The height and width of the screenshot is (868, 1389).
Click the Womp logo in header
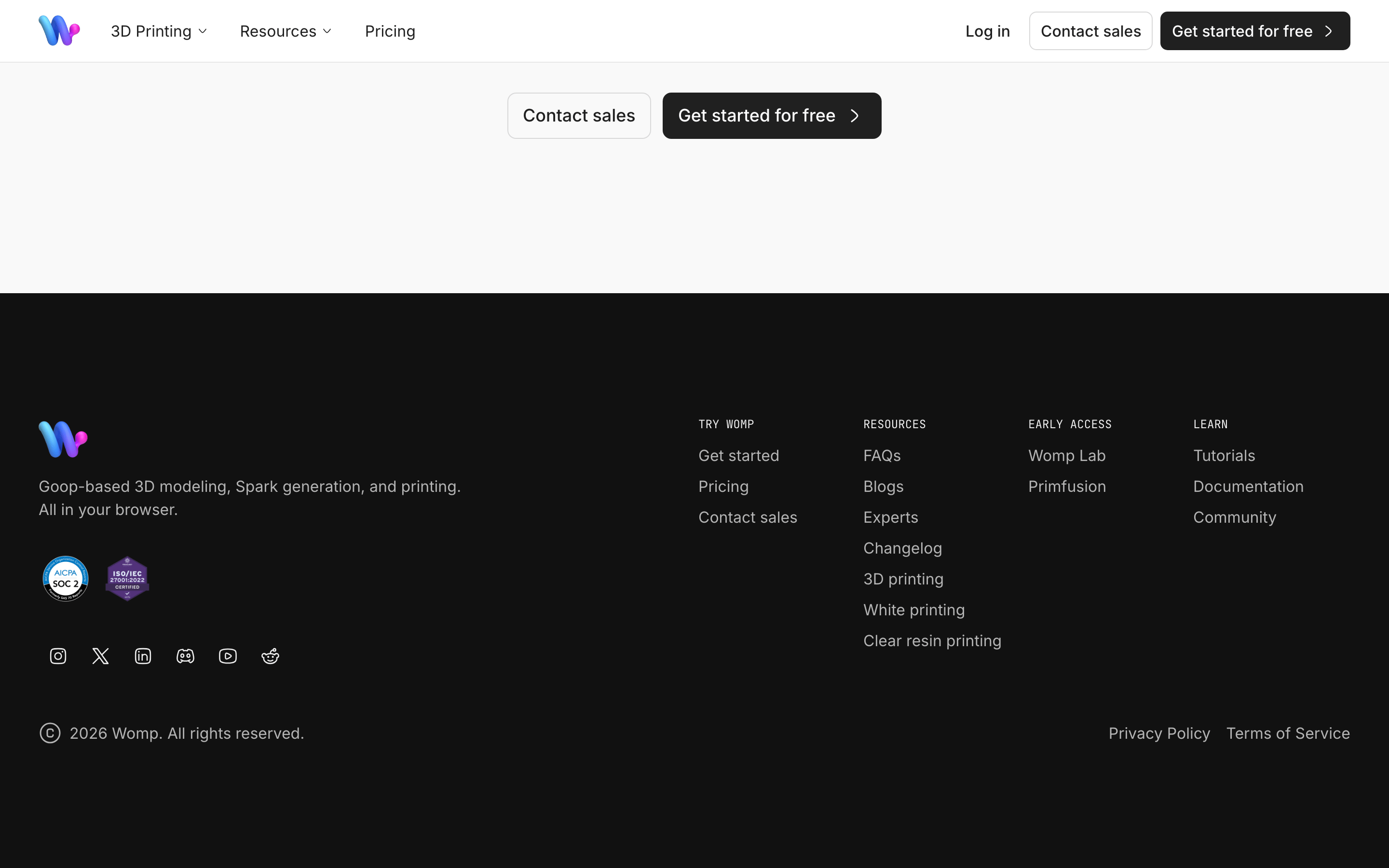pyautogui.click(x=59, y=31)
